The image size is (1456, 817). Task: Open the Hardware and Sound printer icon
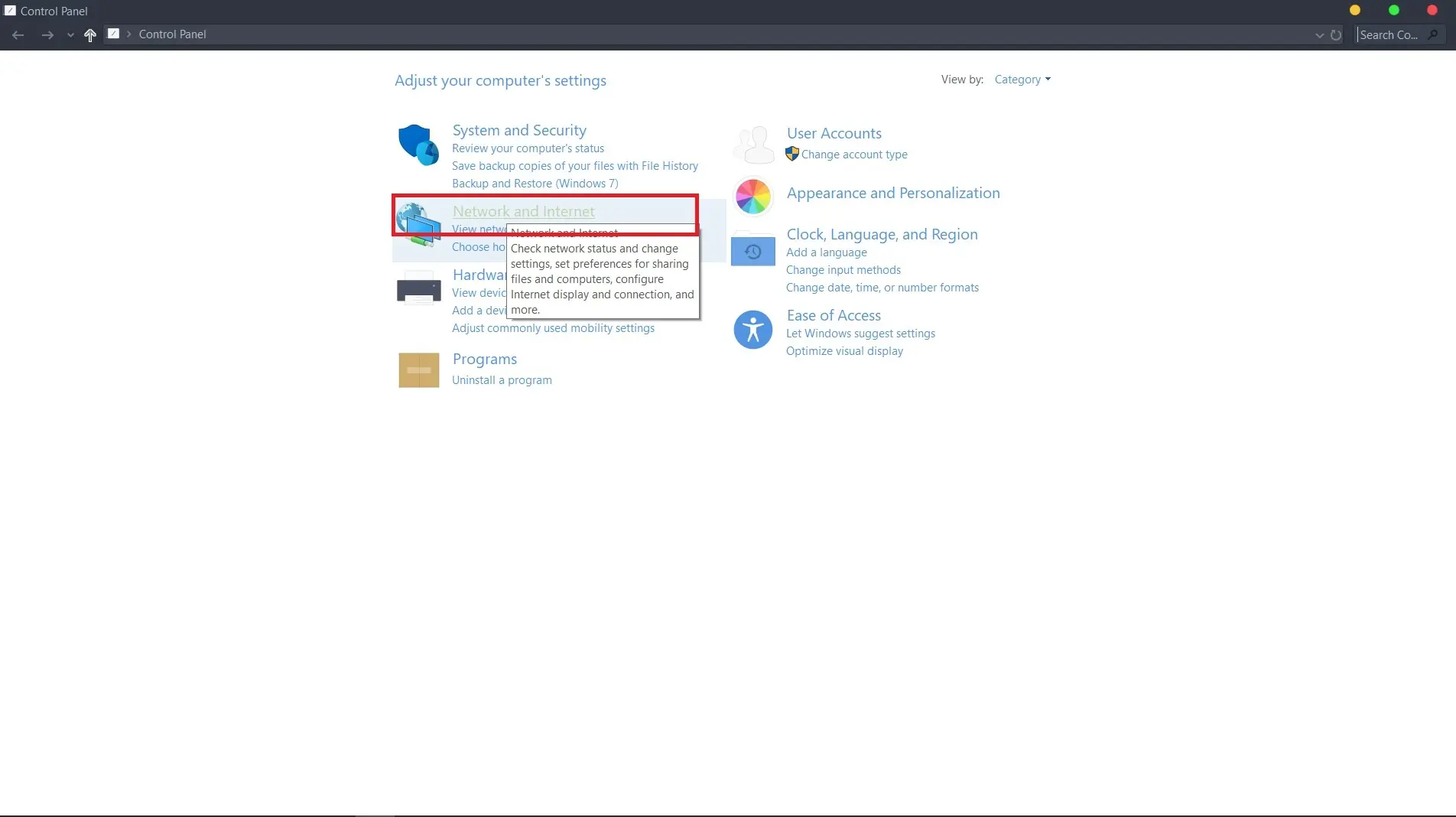(418, 288)
